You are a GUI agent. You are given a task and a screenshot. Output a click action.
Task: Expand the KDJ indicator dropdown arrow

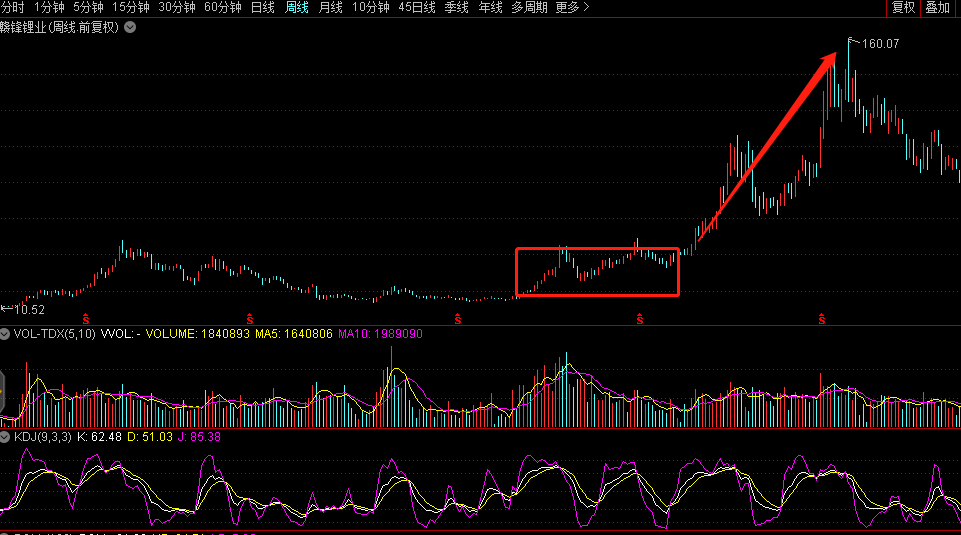point(5,437)
